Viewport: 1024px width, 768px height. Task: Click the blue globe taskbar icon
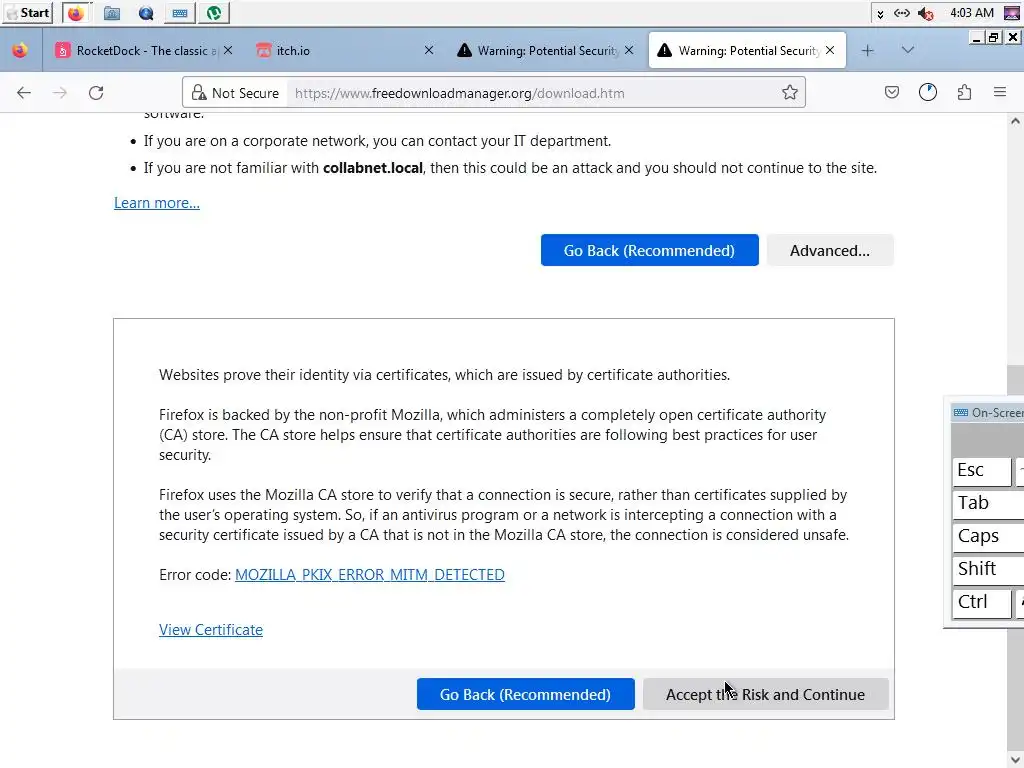pyautogui.click(x=146, y=13)
